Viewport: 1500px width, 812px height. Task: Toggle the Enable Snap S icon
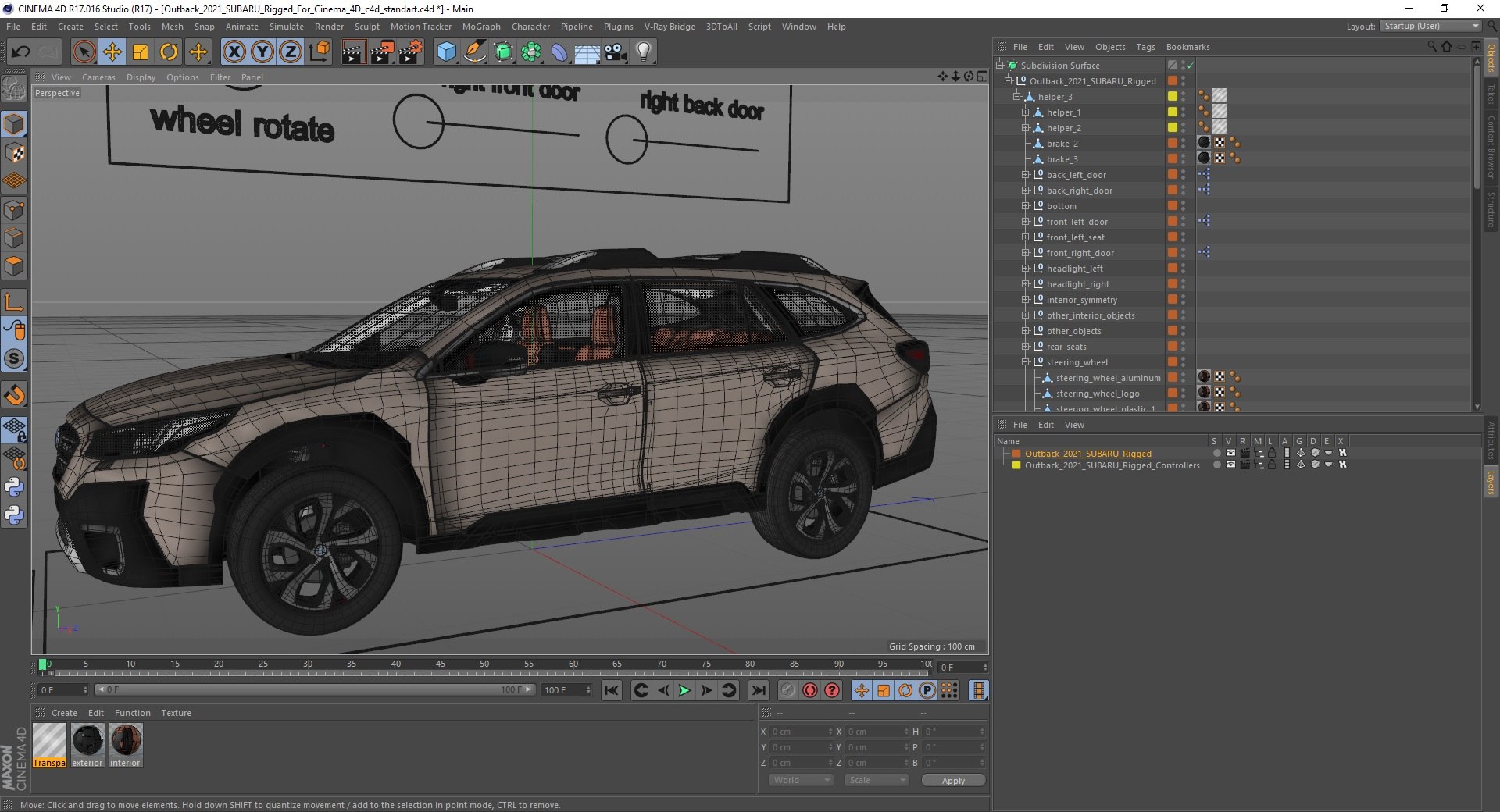point(14,358)
